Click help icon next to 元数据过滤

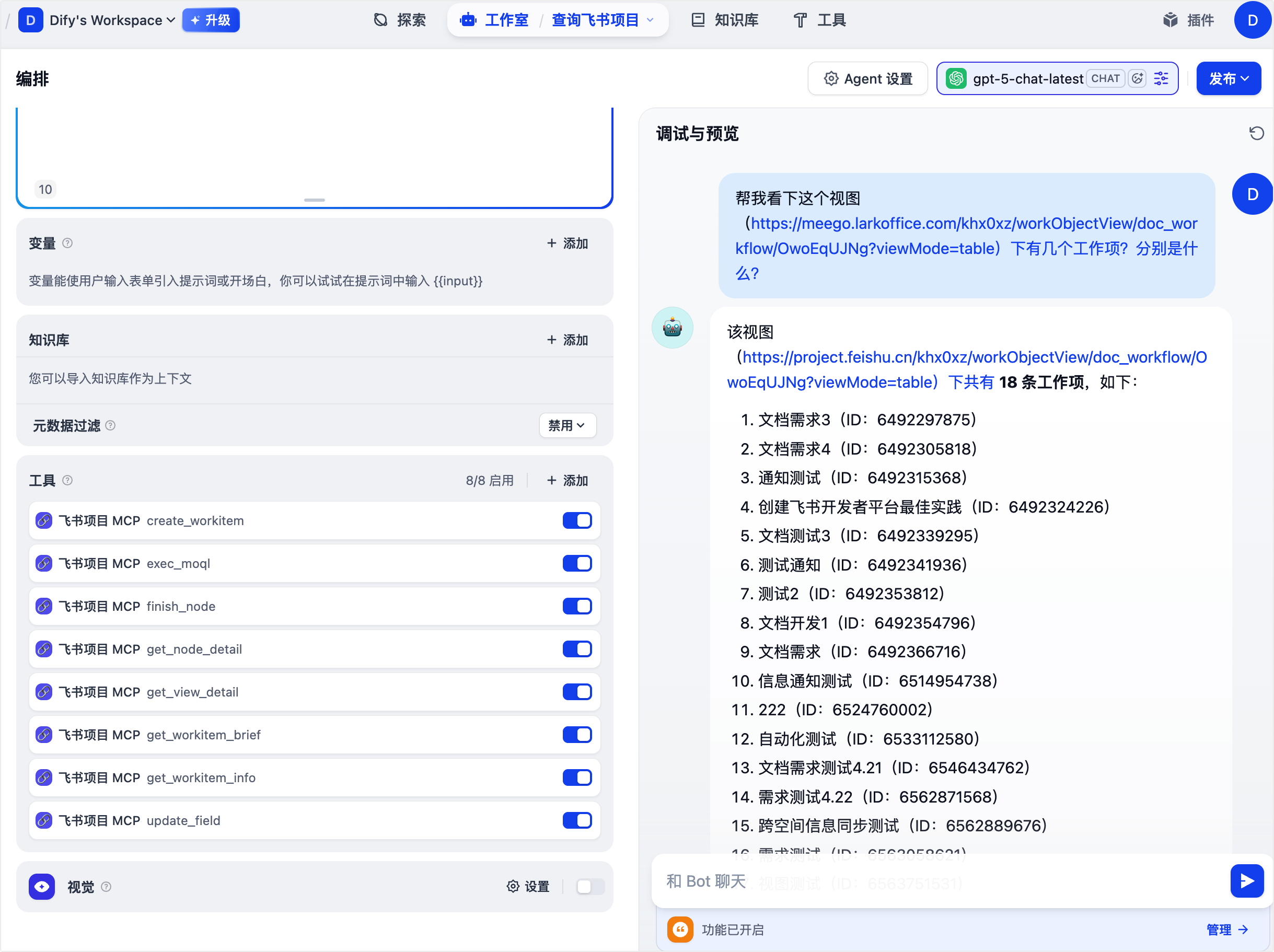(111, 426)
